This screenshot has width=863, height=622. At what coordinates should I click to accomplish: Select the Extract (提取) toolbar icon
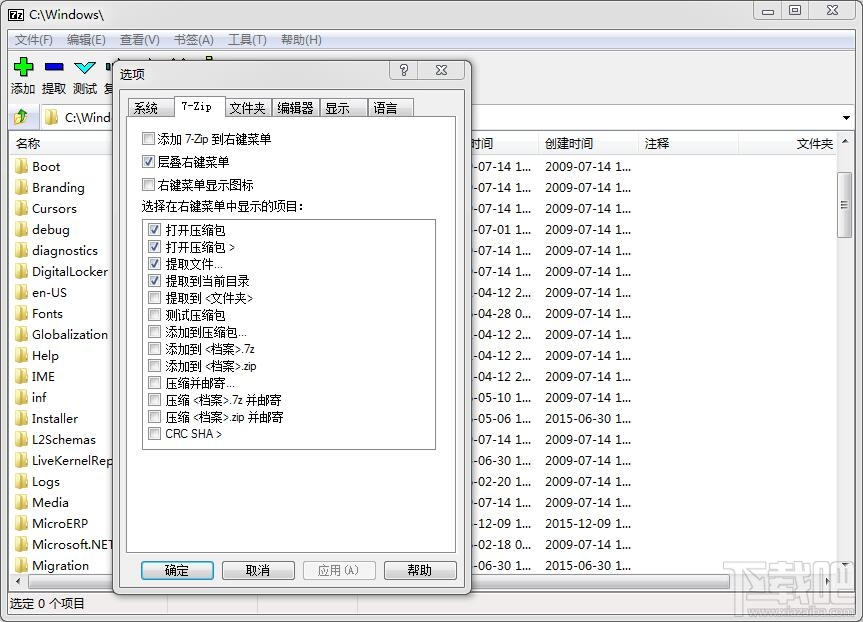pyautogui.click(x=53, y=67)
